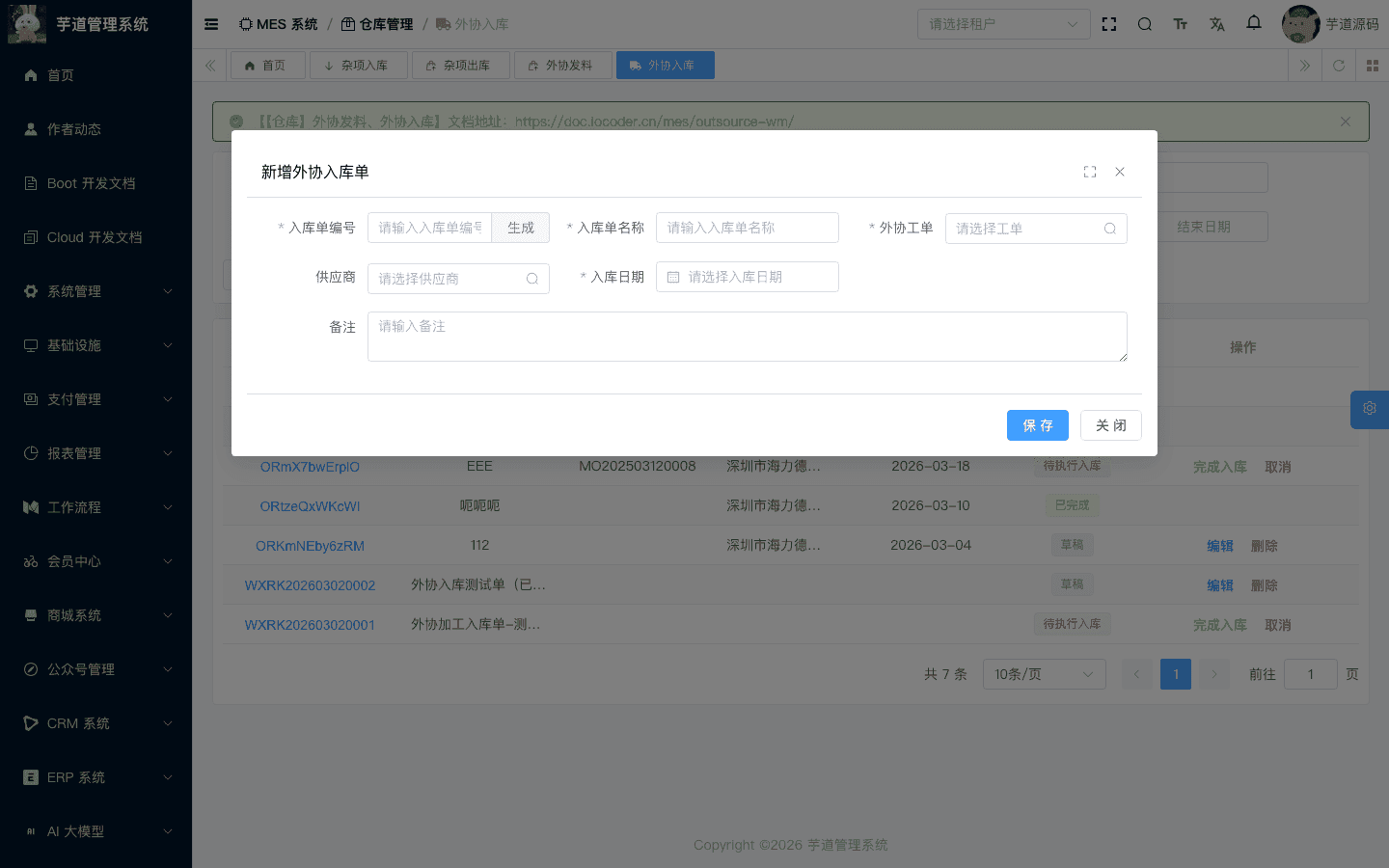
Task: Open order link WXRK202603020001
Action: (x=310, y=624)
